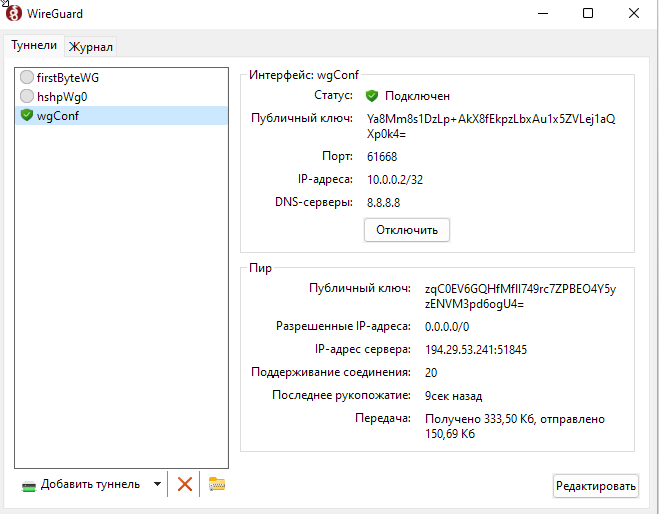Click the Редактировать button
The image size is (659, 514).
(596, 486)
